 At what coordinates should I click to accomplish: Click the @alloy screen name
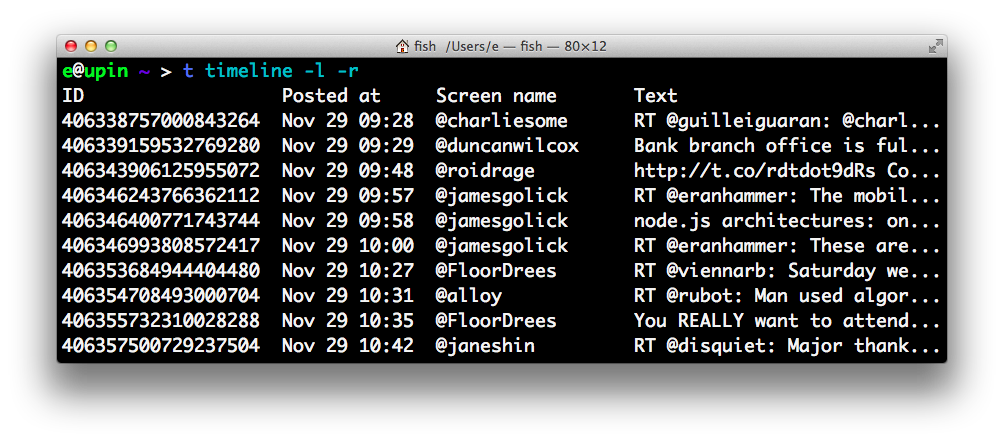(x=468, y=296)
